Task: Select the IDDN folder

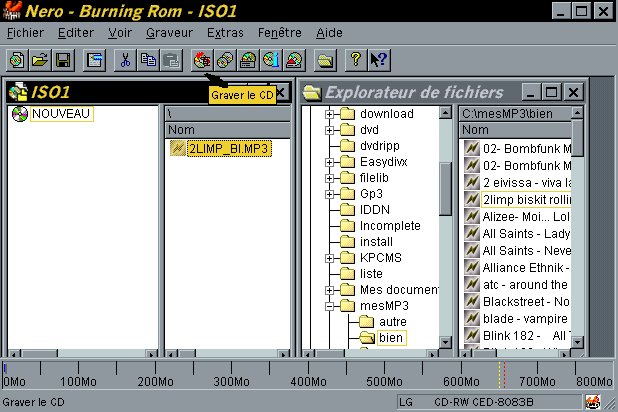Action: tap(375, 210)
